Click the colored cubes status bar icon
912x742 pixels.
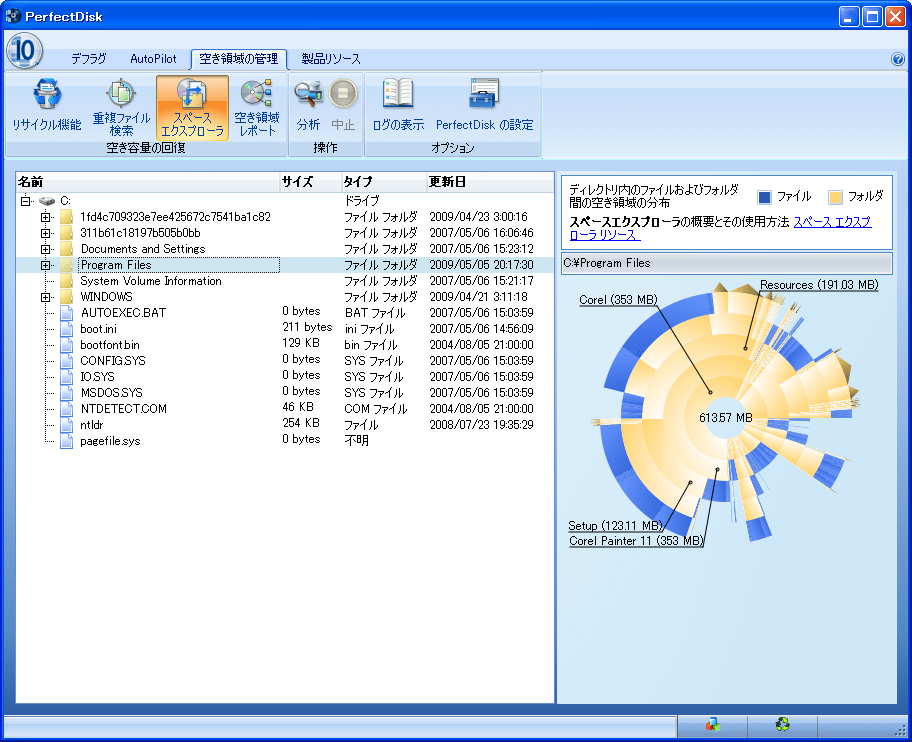pyautogui.click(x=712, y=725)
